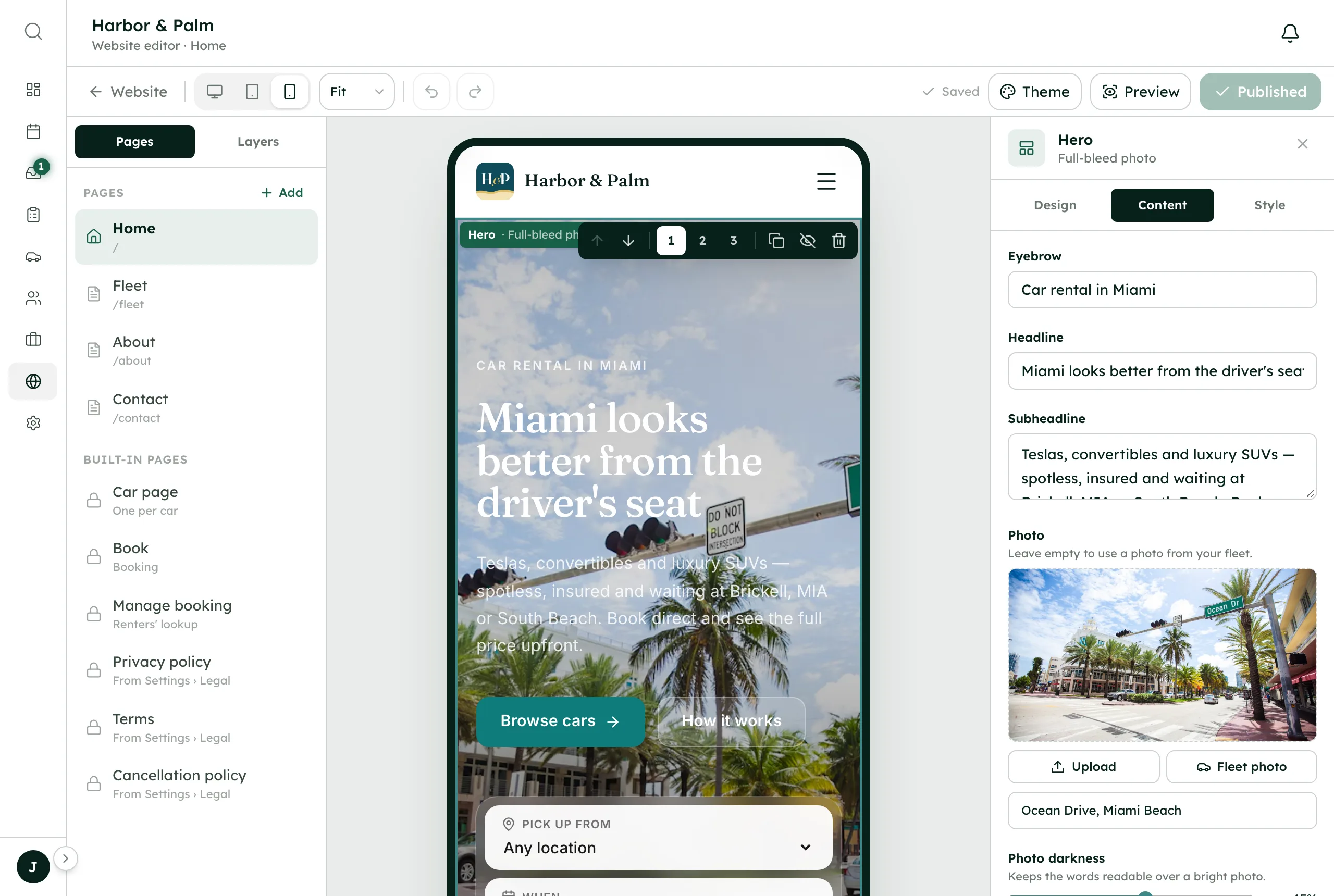Open the car fleet icon in sidebar
The image size is (1334, 896).
point(33,257)
